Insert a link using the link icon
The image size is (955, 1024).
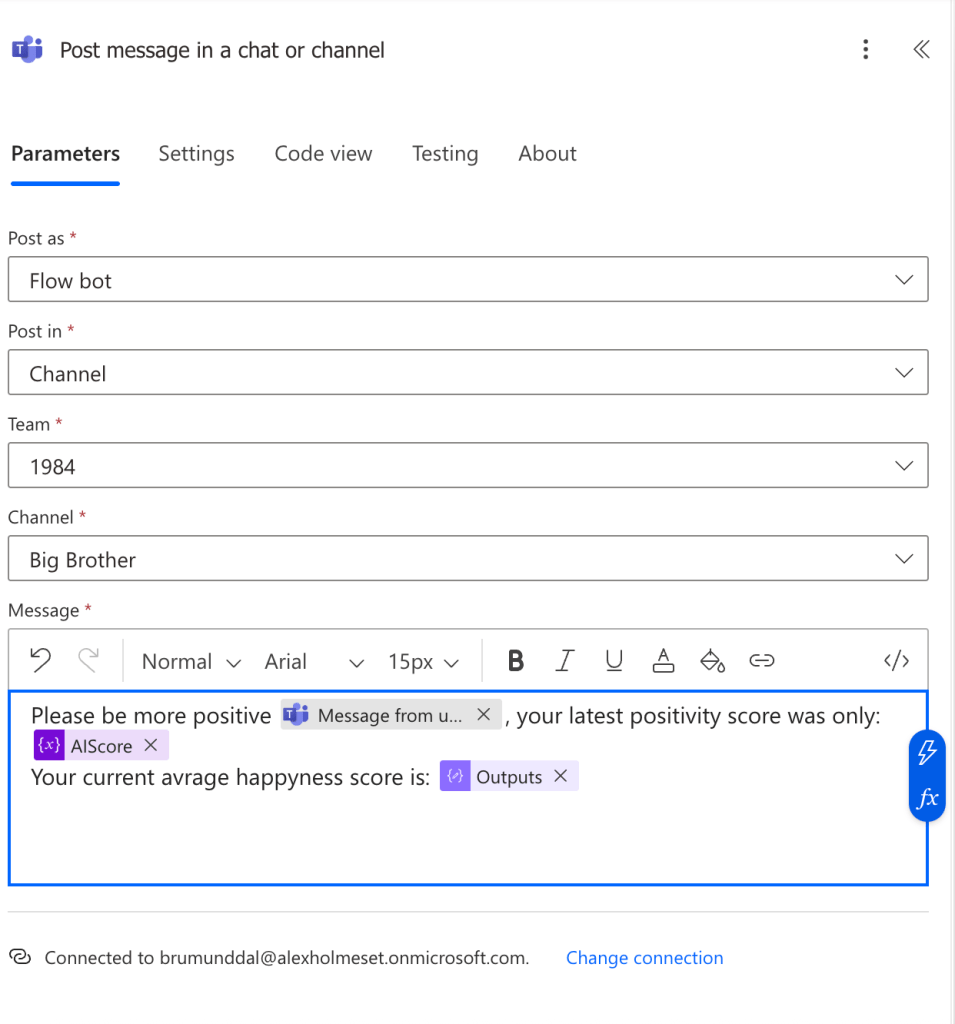pyautogui.click(x=762, y=661)
